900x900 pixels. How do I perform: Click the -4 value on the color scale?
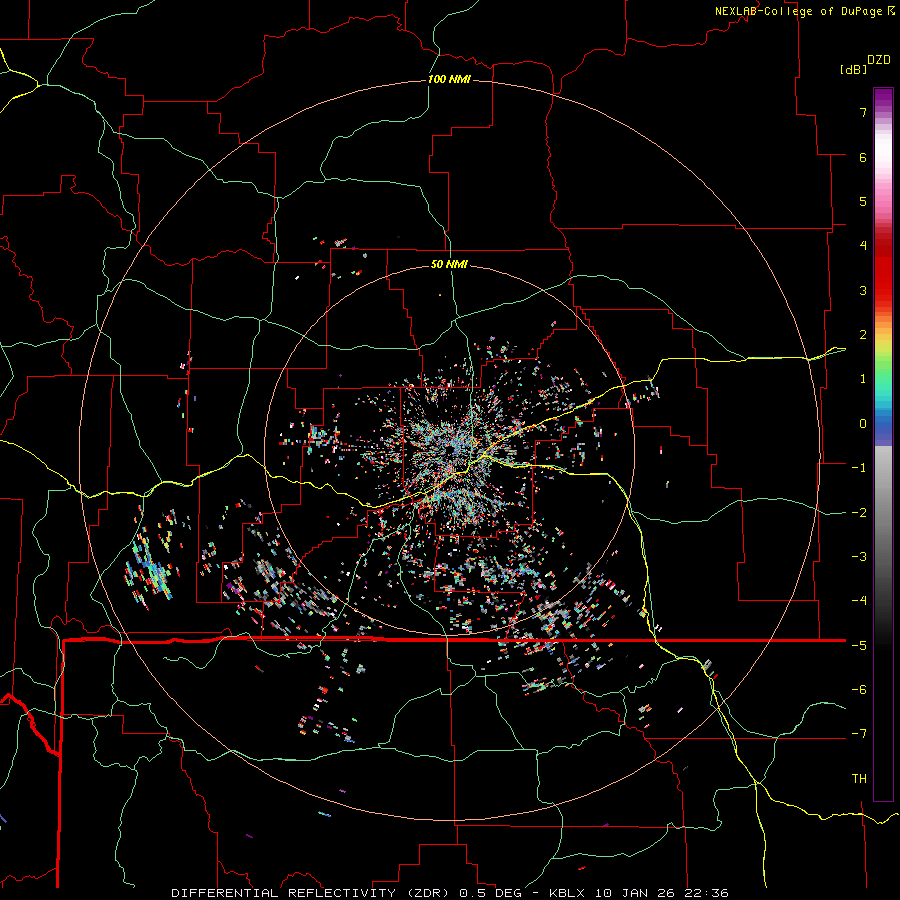click(x=859, y=601)
